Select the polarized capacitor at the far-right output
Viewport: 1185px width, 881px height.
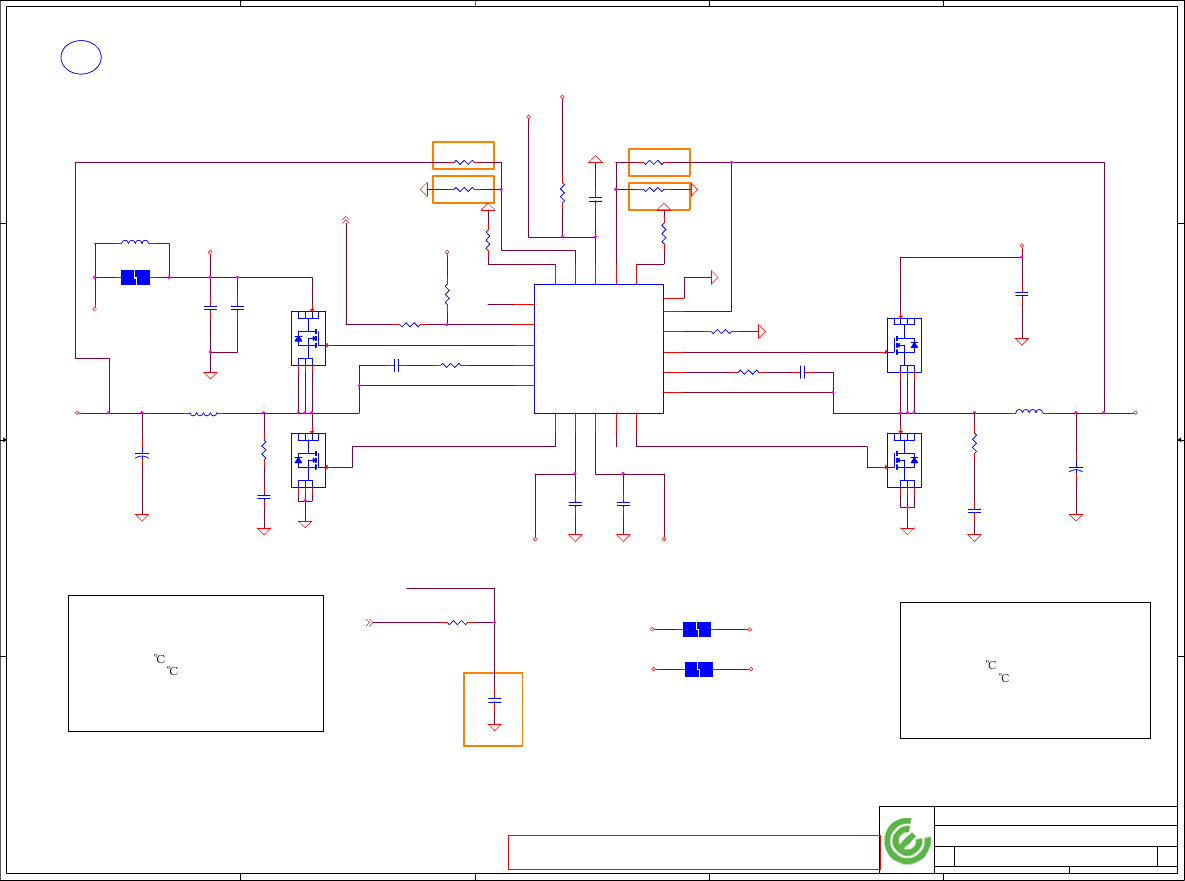click(x=1076, y=470)
